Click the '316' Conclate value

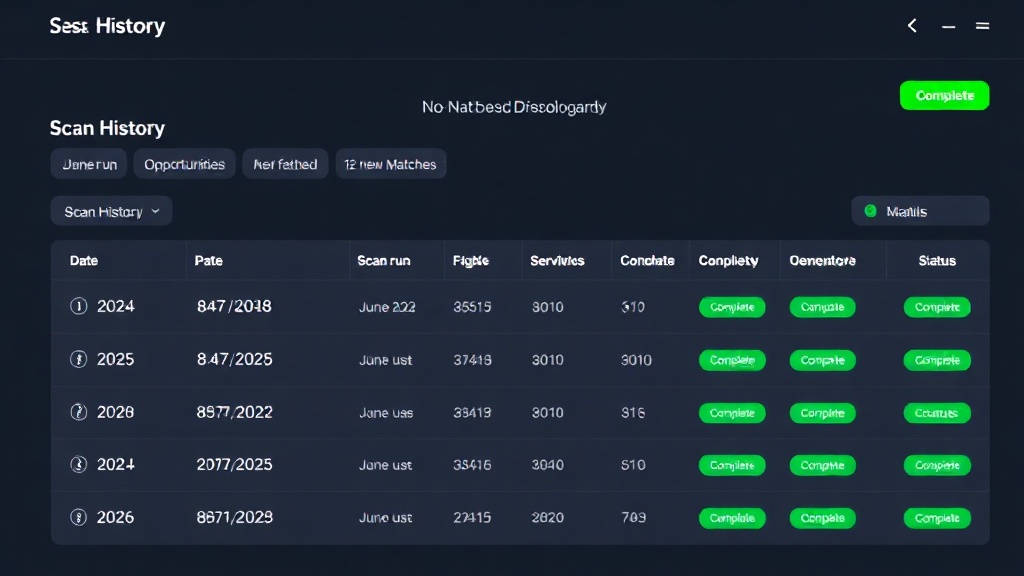(633, 413)
